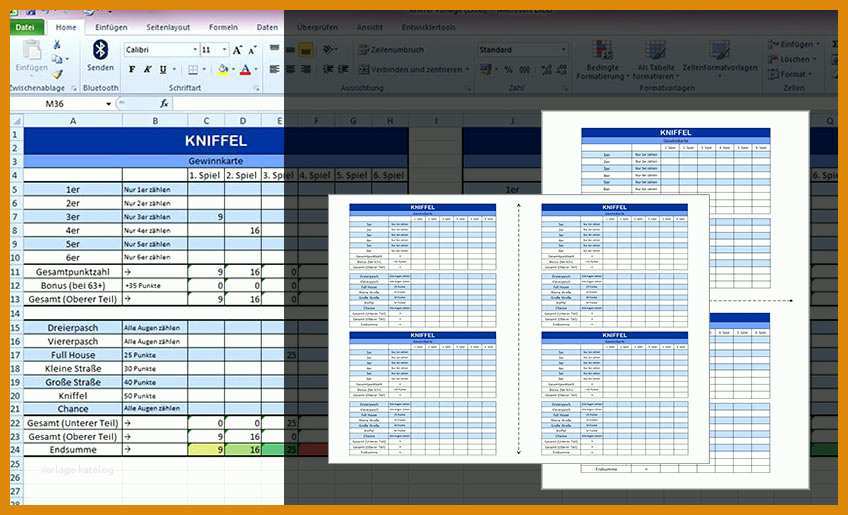This screenshot has width=848, height=515.
Task: Select the 'Gewinnkarte' subtitle cell
Action: [x=215, y=161]
